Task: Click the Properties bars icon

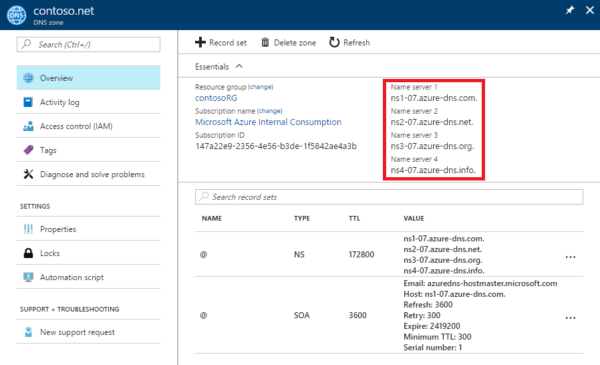Action: click(x=28, y=229)
